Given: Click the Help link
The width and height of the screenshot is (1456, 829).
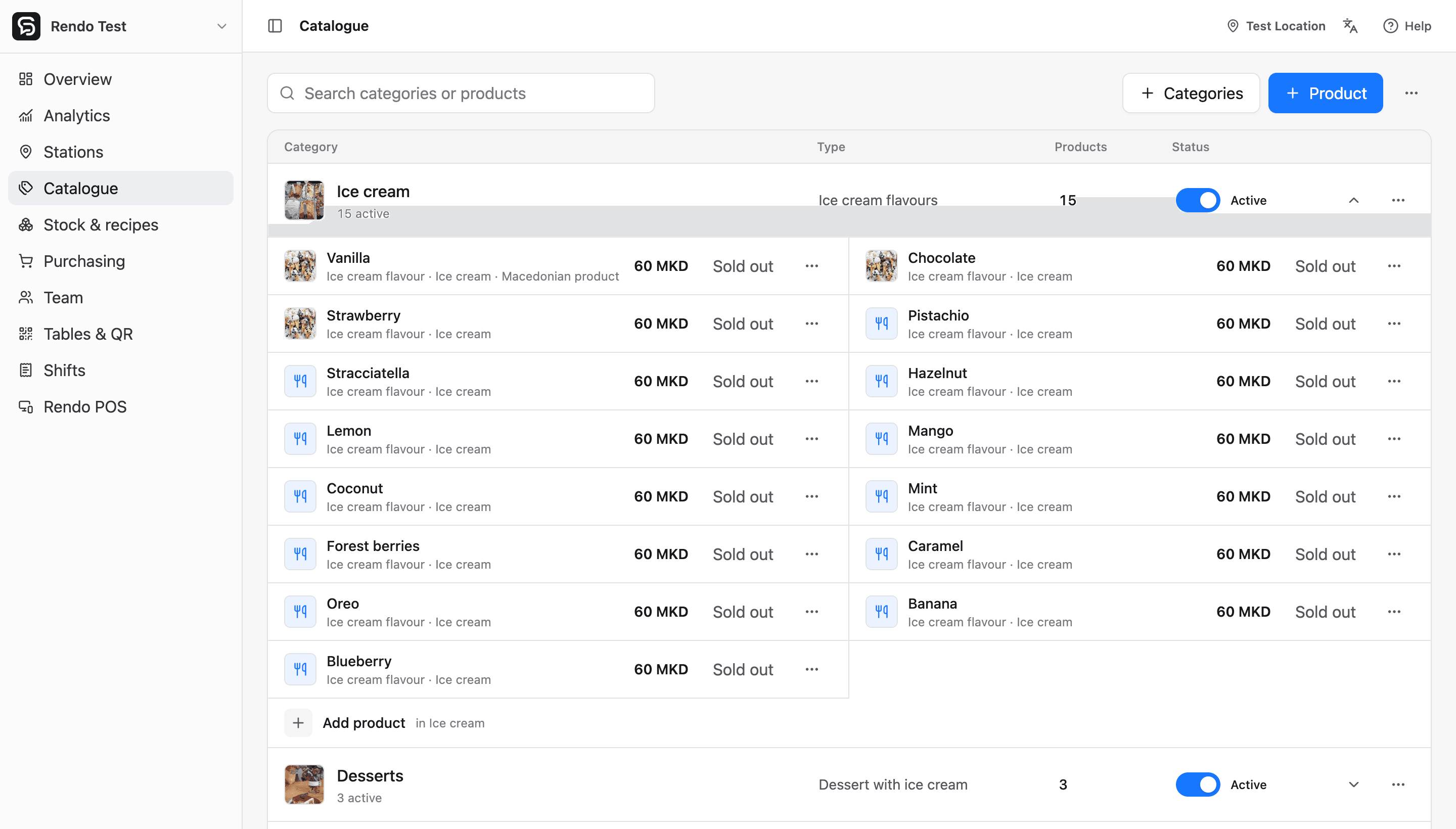Looking at the screenshot, I should click(1406, 26).
